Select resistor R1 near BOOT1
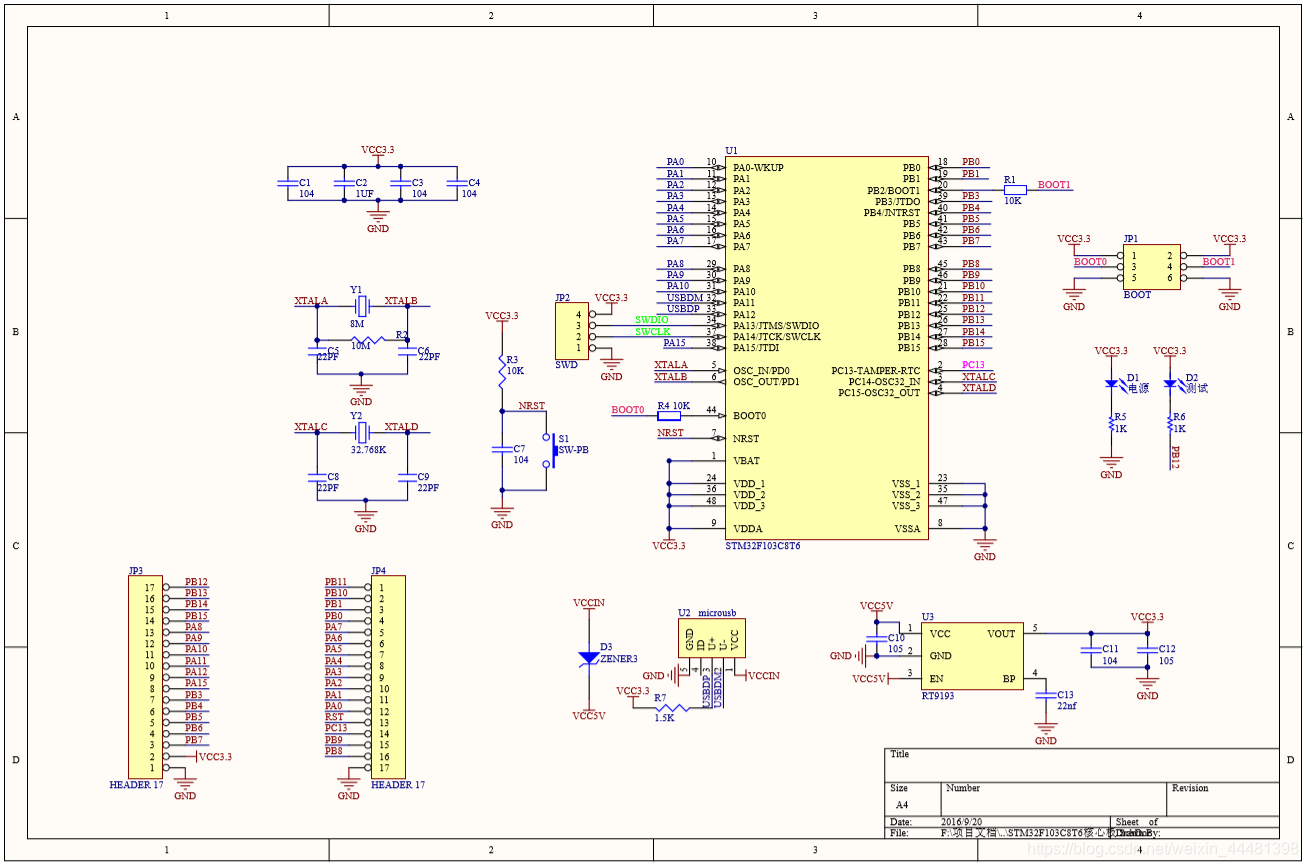The width and height of the screenshot is (1308, 867). tap(1015, 189)
